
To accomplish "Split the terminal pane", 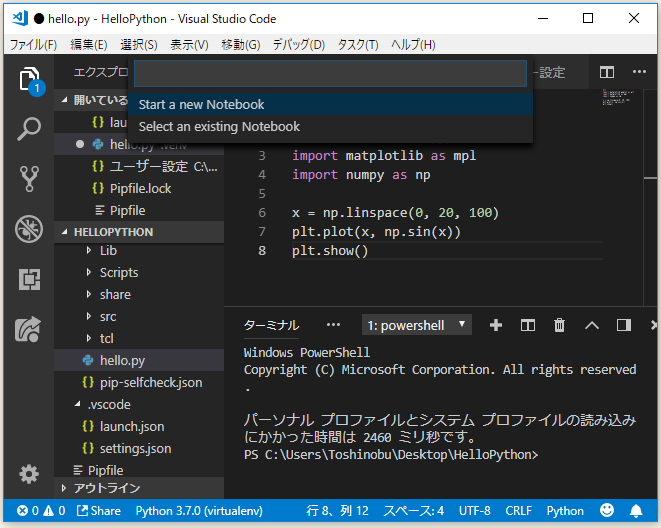I will click(528, 325).
